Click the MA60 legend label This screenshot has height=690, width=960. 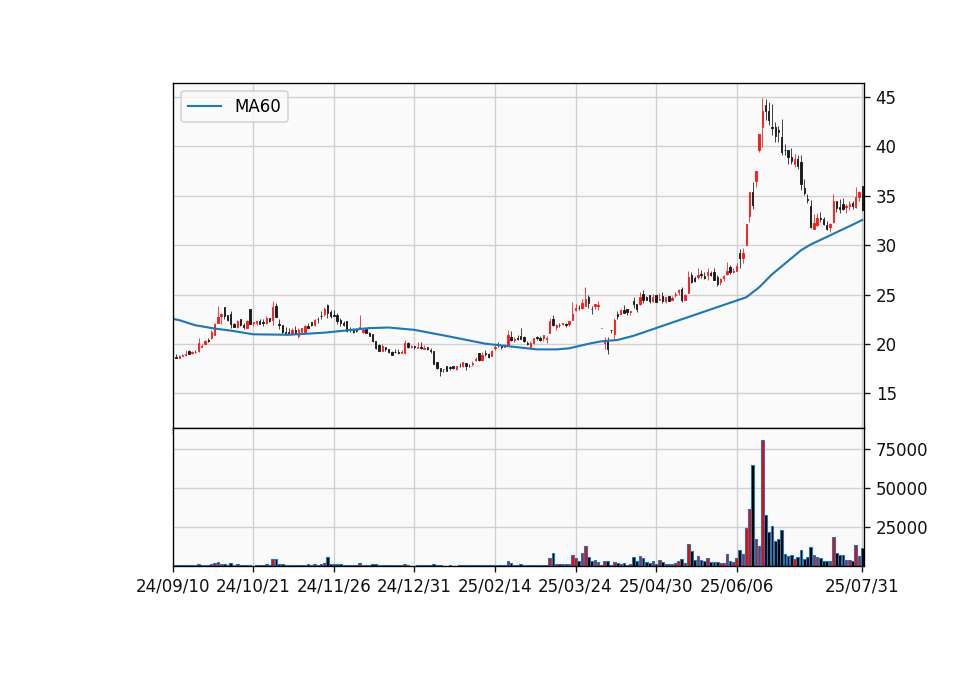pyautogui.click(x=257, y=106)
